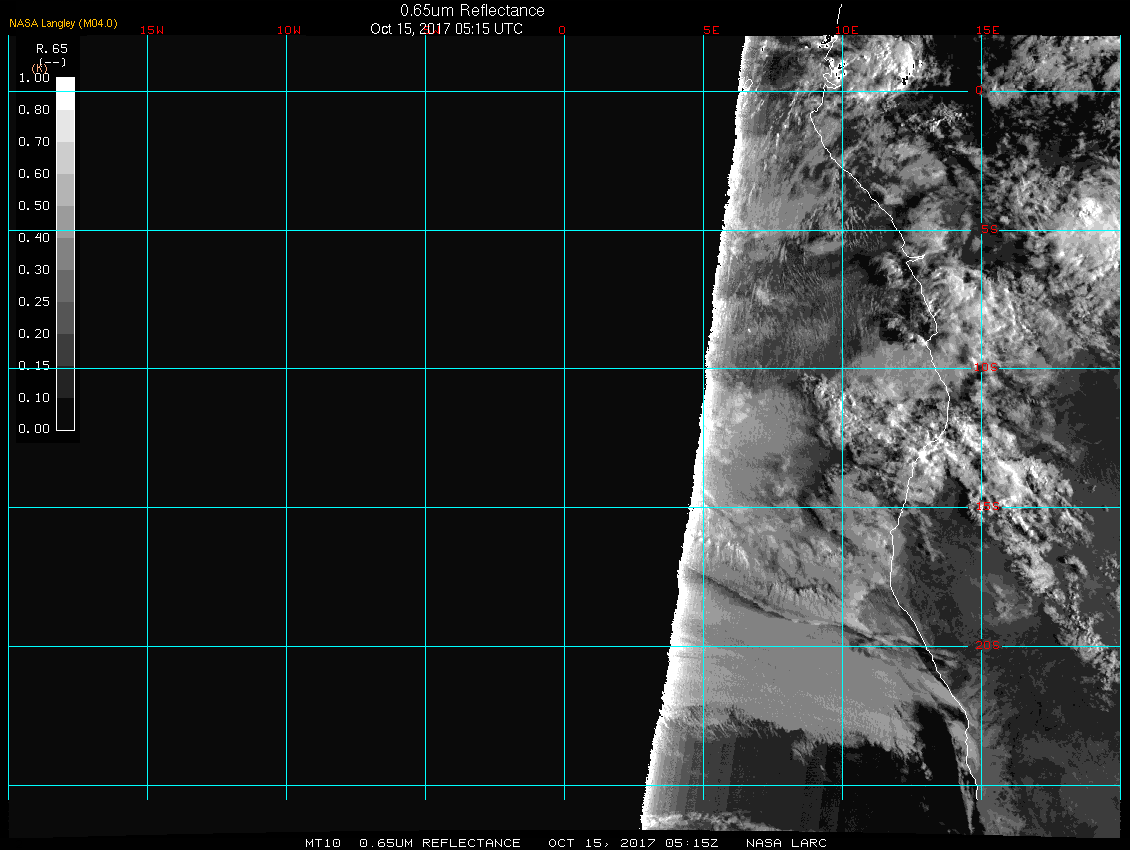Click the 5E longitude label
Viewport: 1130px width, 850px height.
711,30
